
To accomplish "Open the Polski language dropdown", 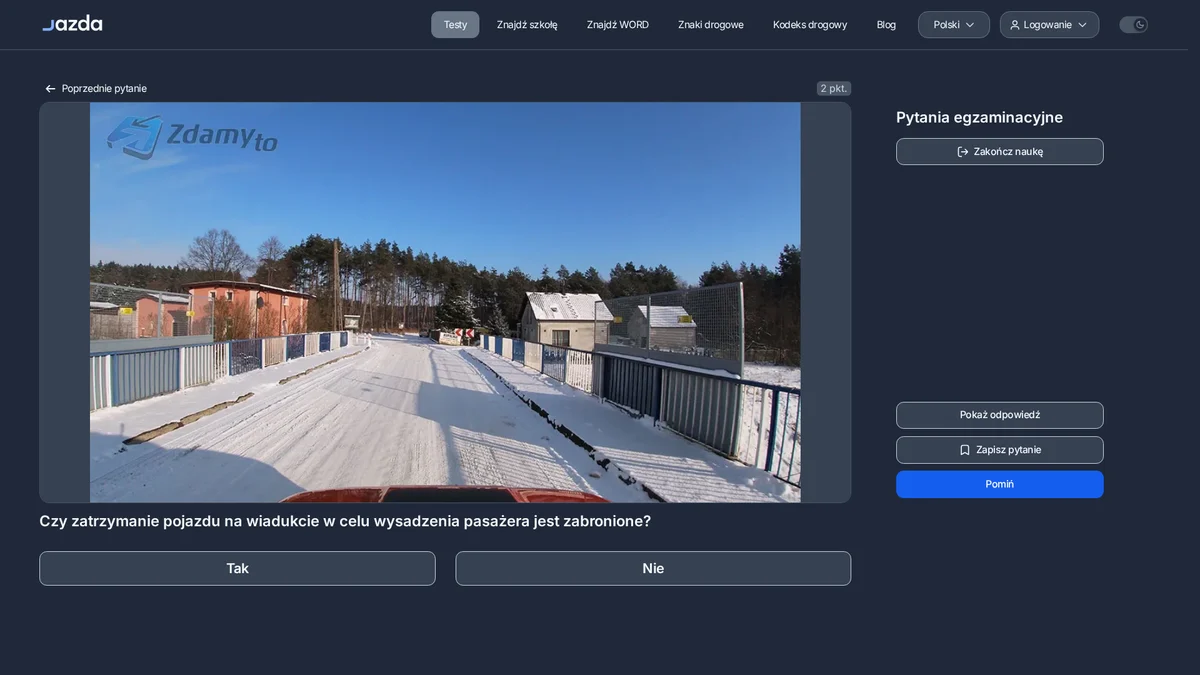I will pyautogui.click(x=954, y=25).
